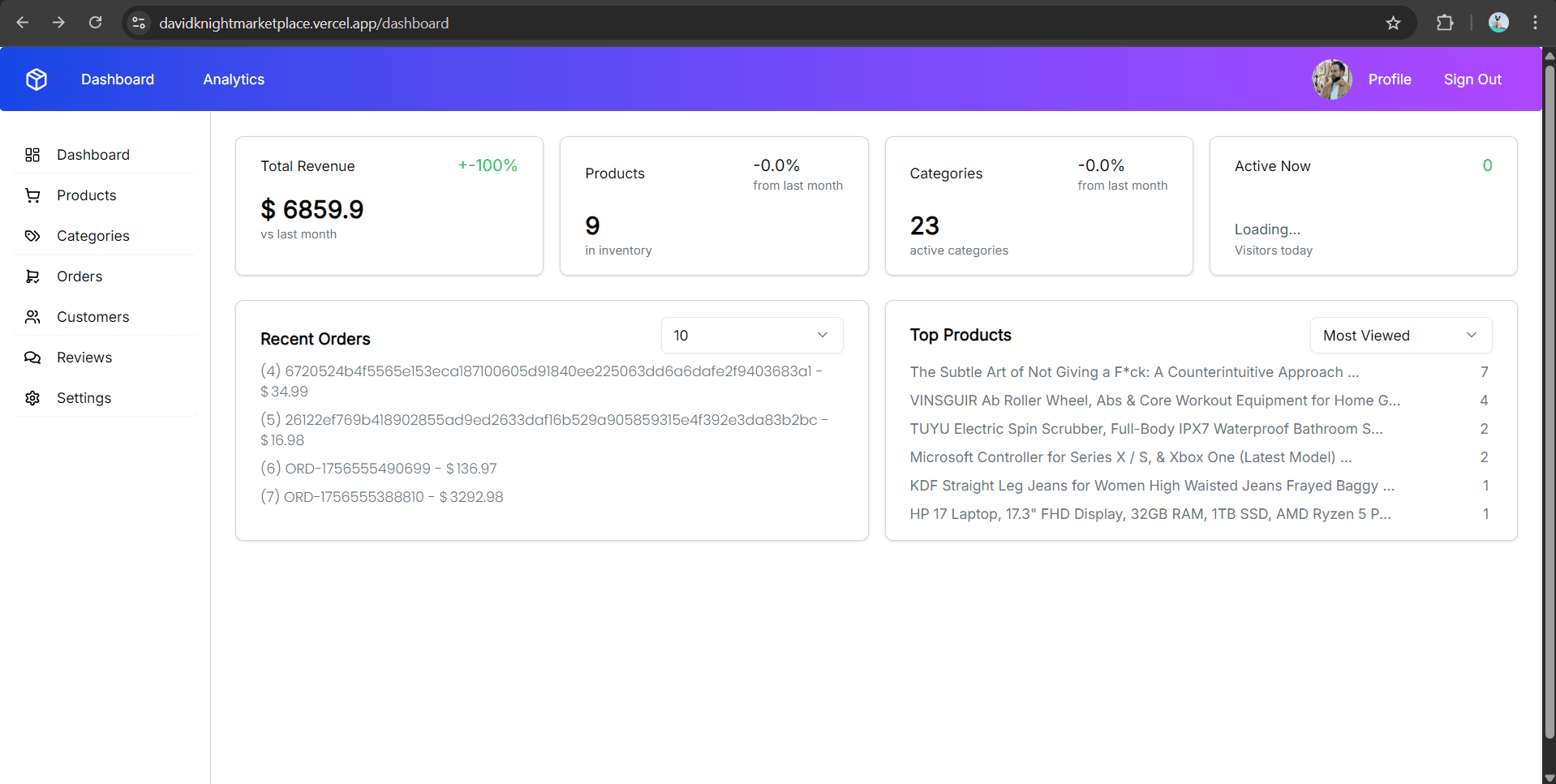1556x784 pixels.
Task: Click the Dashboard grid icon in sidebar
Action: [x=32, y=155]
